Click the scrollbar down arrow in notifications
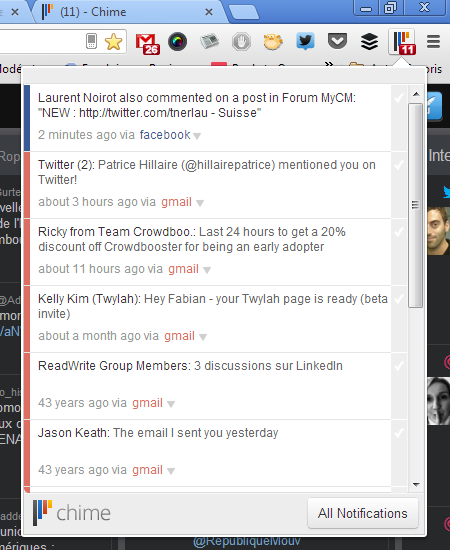 coord(416,485)
